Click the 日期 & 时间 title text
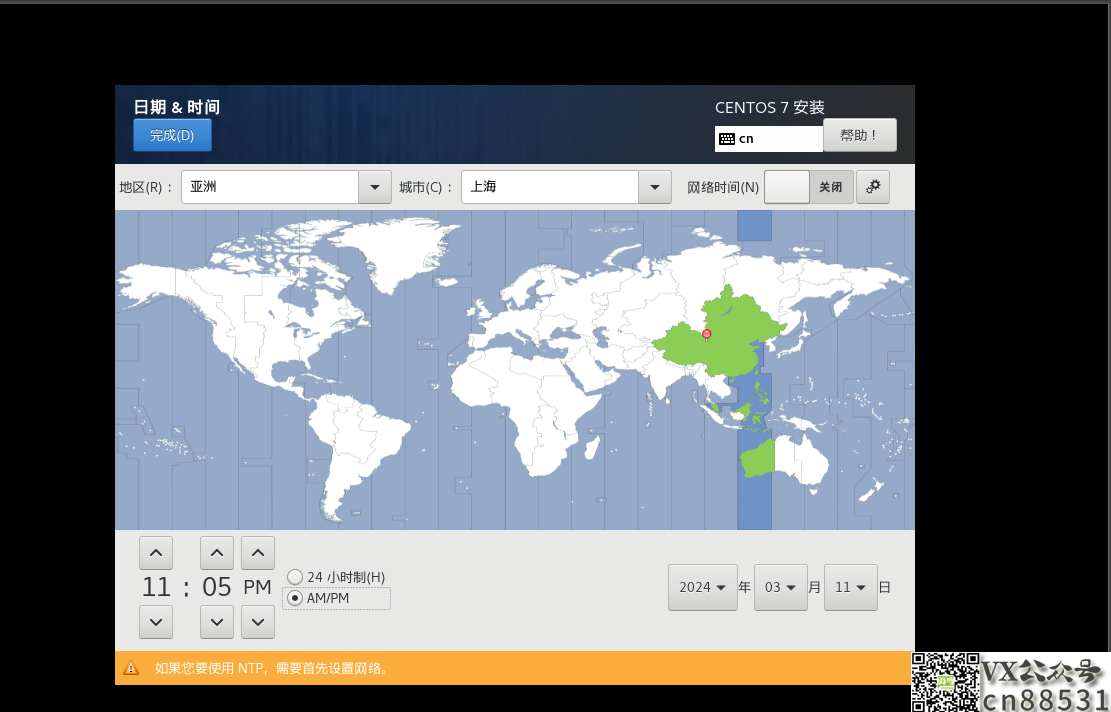This screenshot has height=712, width=1111. pos(176,107)
